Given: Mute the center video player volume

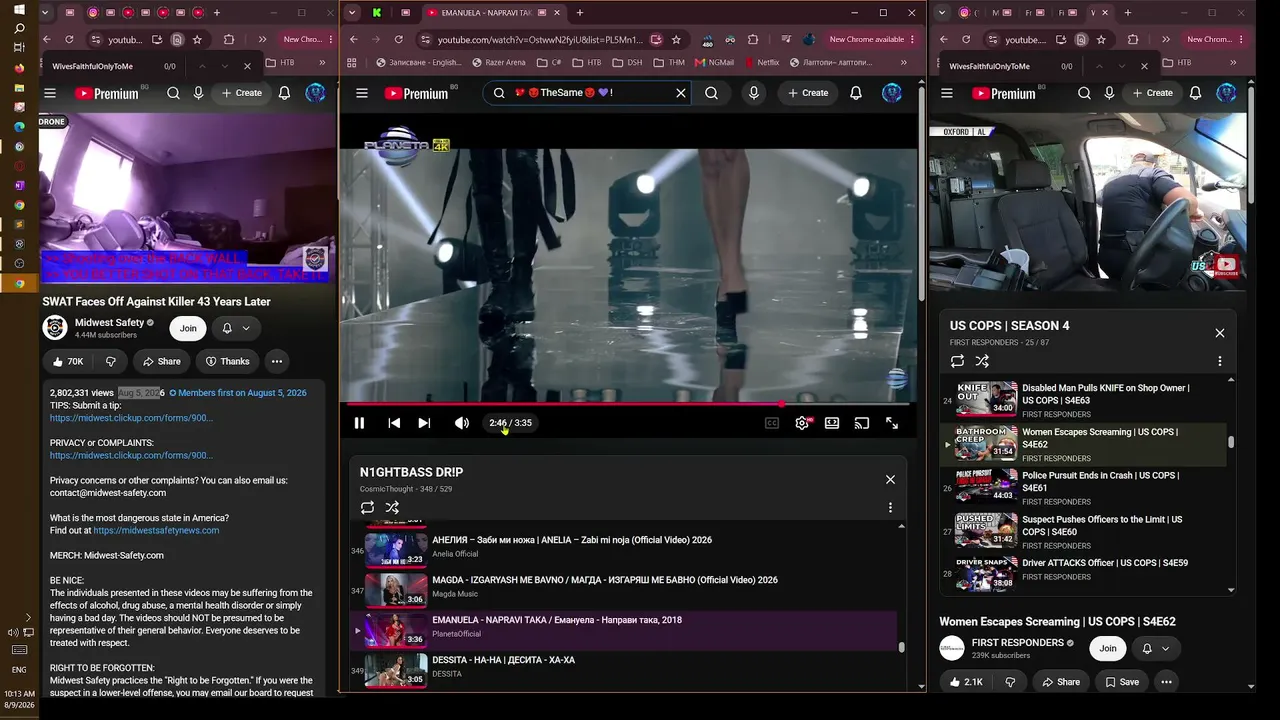Looking at the screenshot, I should [461, 423].
